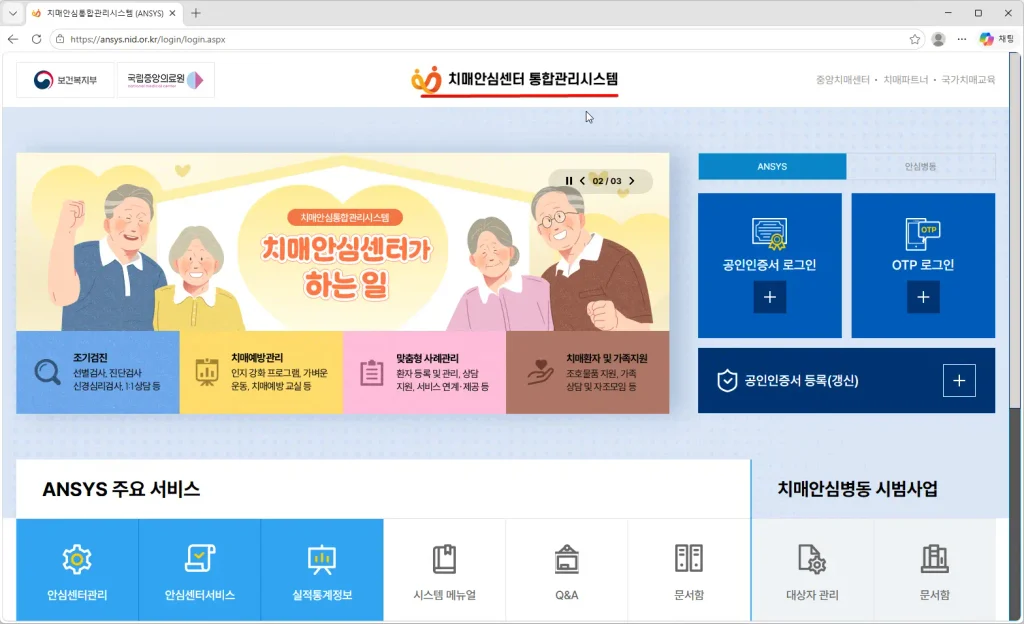Viewport: 1024px width, 624px height.
Task: Open the 안심센터서비스 document icon
Action: (x=199, y=559)
